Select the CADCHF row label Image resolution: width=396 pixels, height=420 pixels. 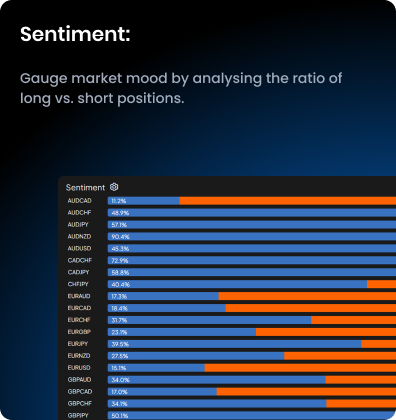pyautogui.click(x=80, y=260)
